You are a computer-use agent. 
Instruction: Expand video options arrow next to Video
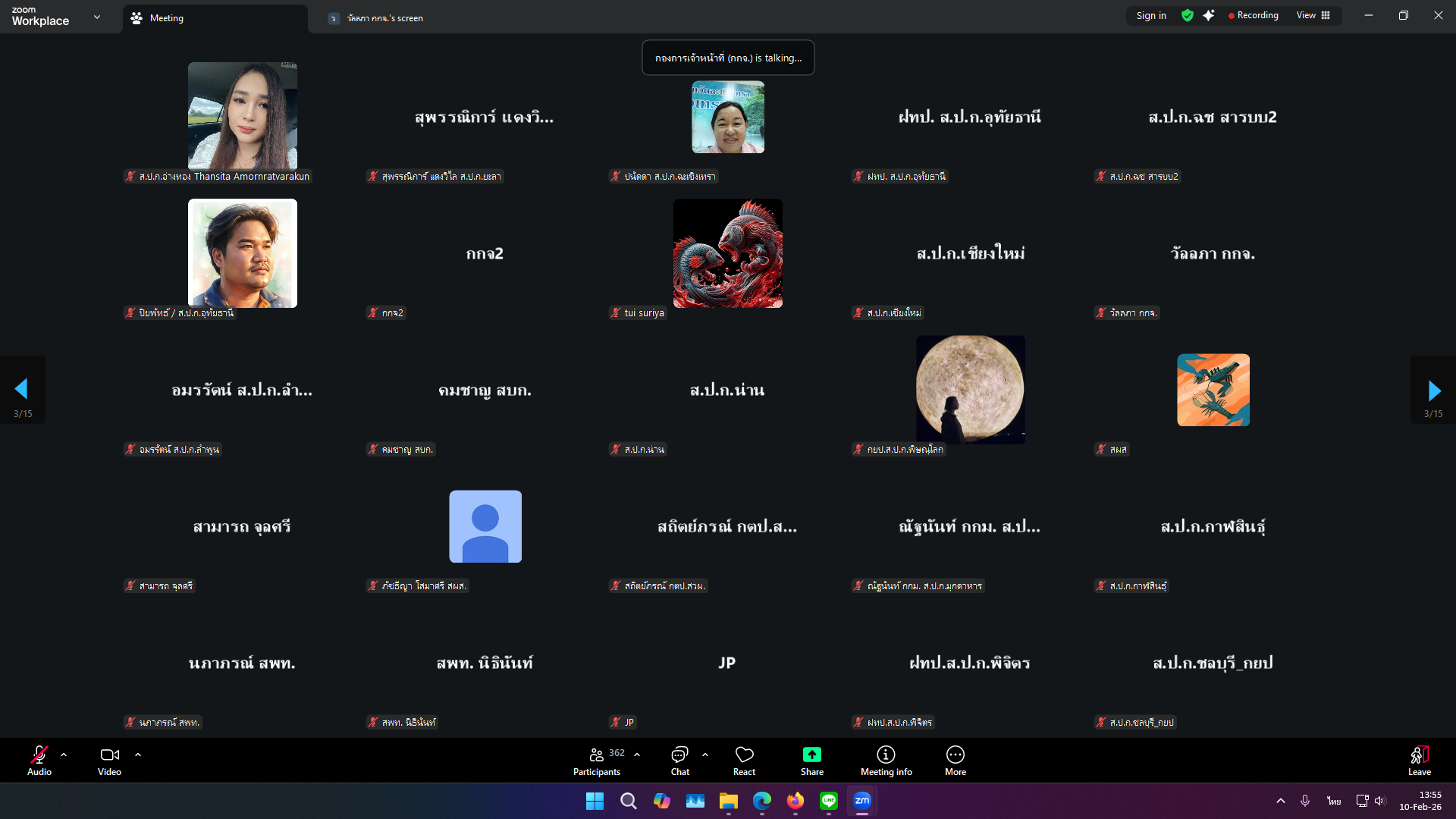coord(138,755)
